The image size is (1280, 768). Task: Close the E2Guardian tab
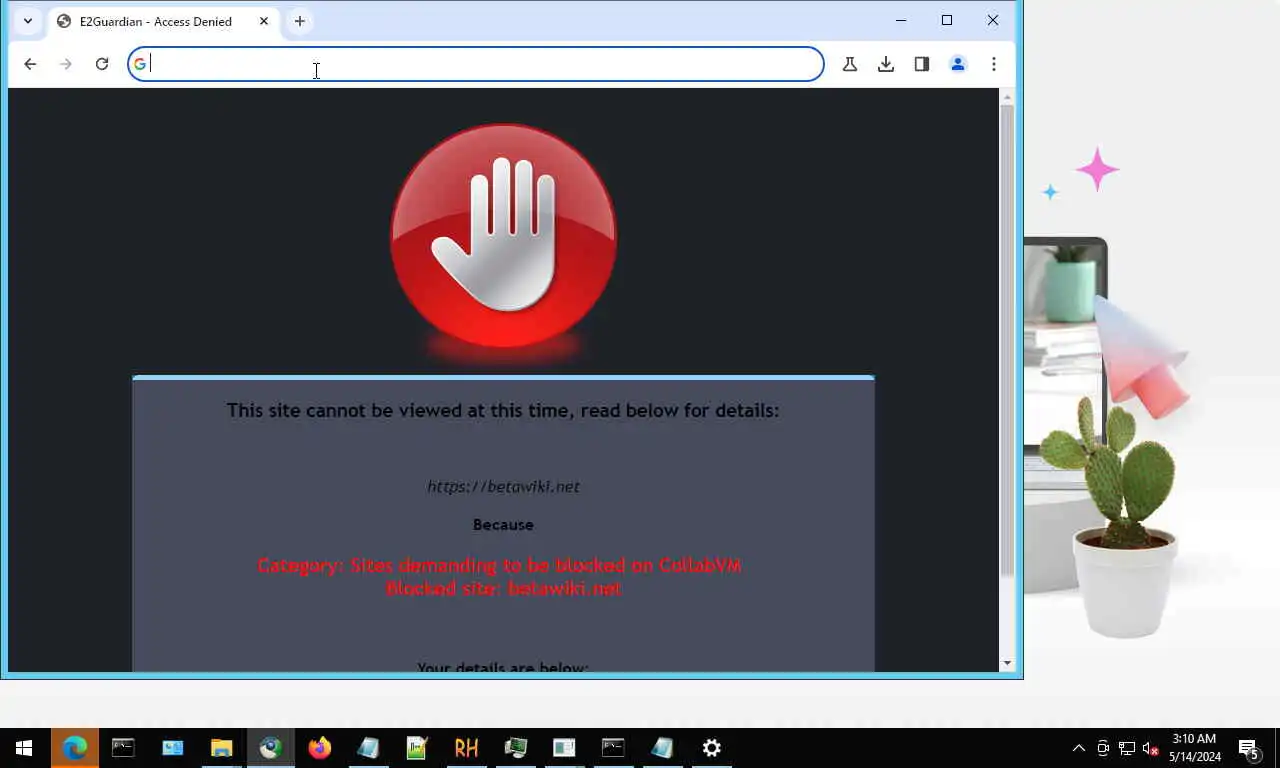[264, 21]
